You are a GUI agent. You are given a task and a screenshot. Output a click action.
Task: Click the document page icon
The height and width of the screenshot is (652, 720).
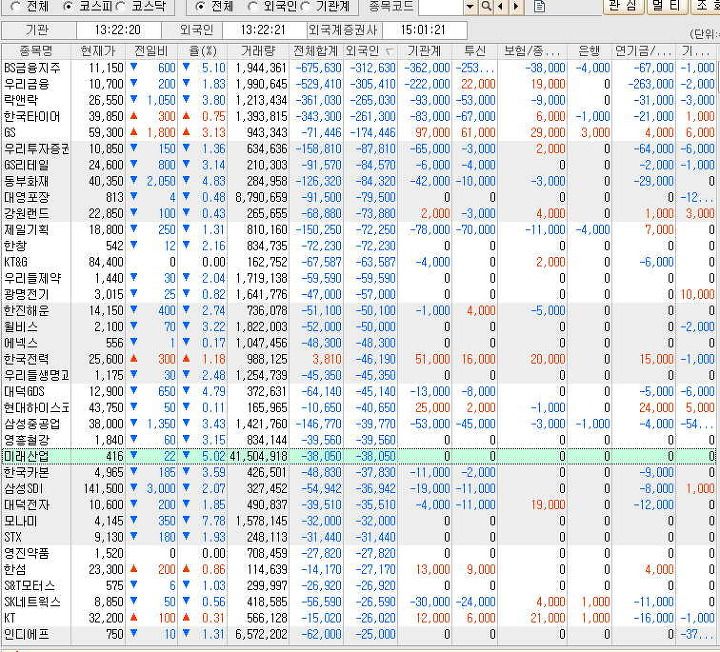point(540,6)
